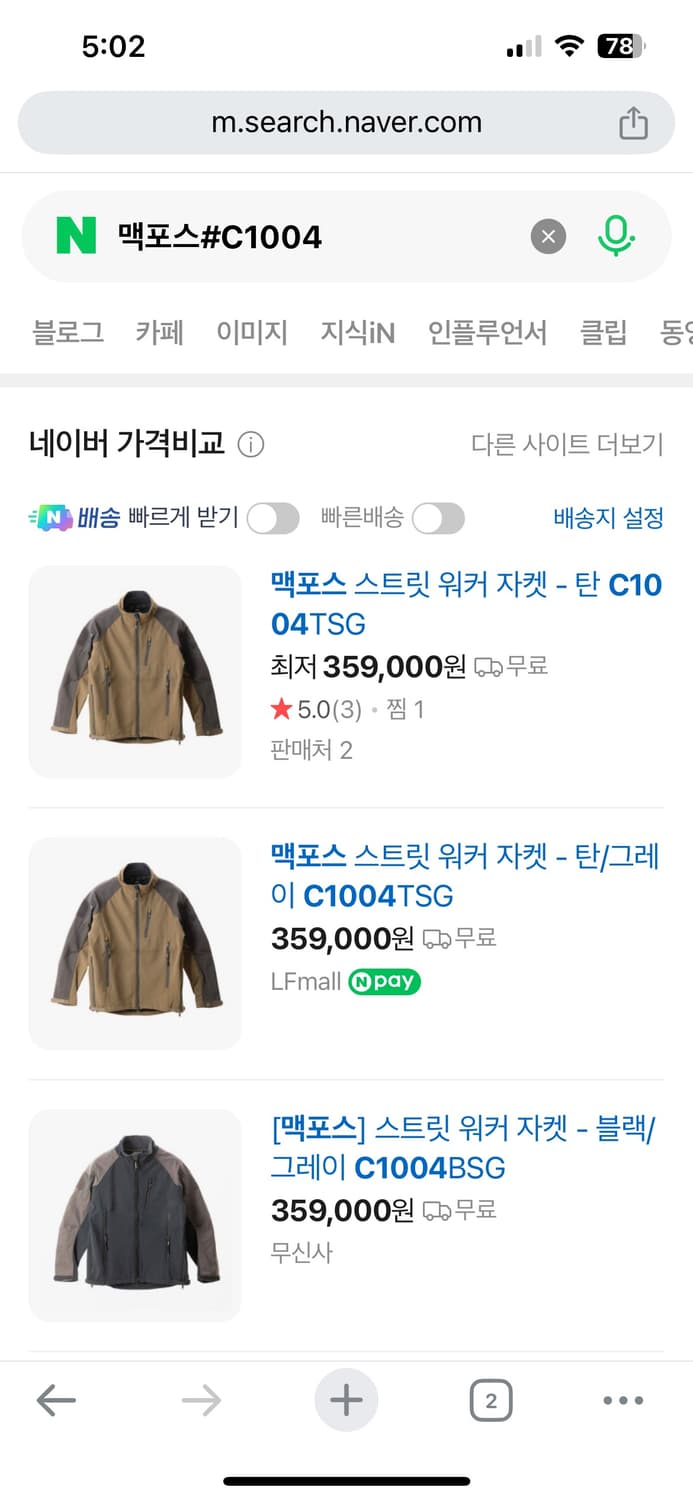Open the tab switcher showing 2 tabs
693x1500 pixels.
tap(490, 1400)
